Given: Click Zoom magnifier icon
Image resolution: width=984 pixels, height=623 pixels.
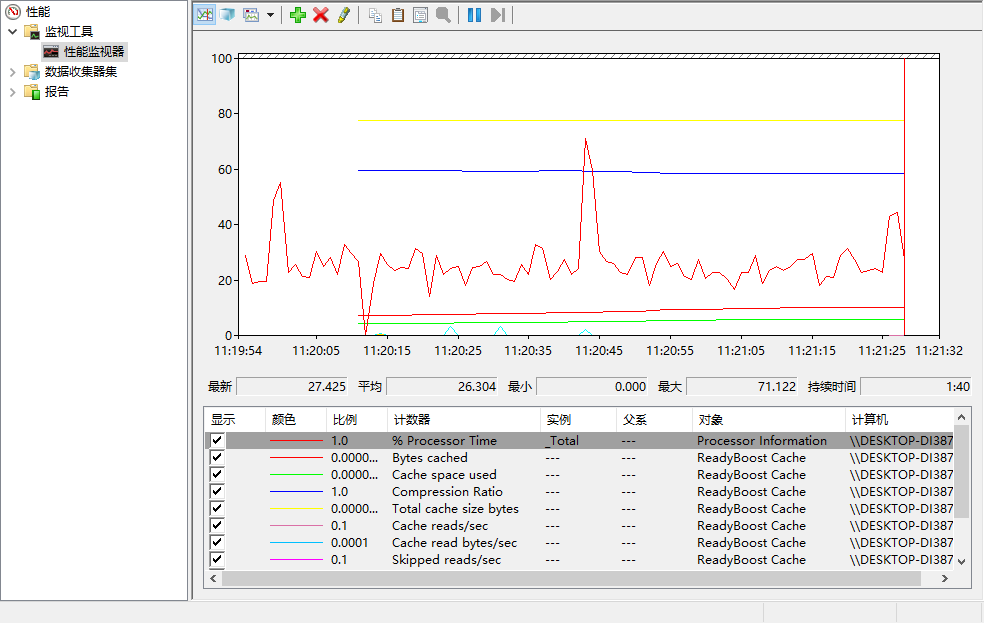Looking at the screenshot, I should point(443,14).
